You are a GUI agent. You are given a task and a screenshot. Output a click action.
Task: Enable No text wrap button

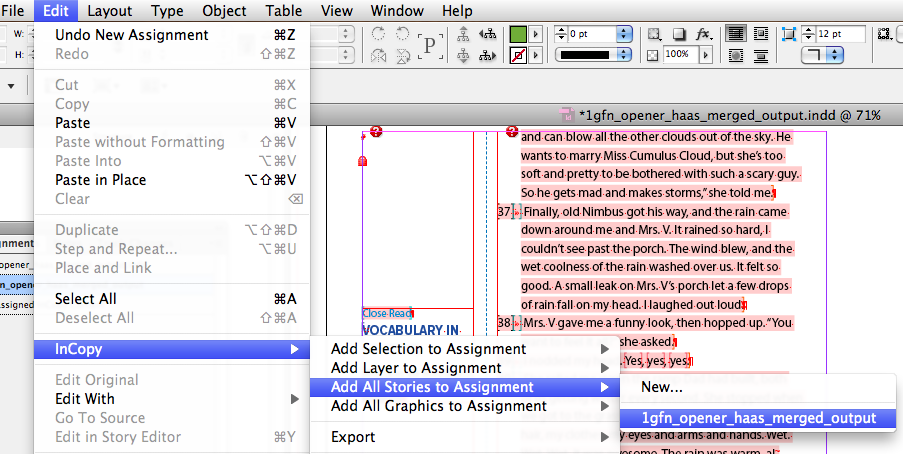[735, 34]
